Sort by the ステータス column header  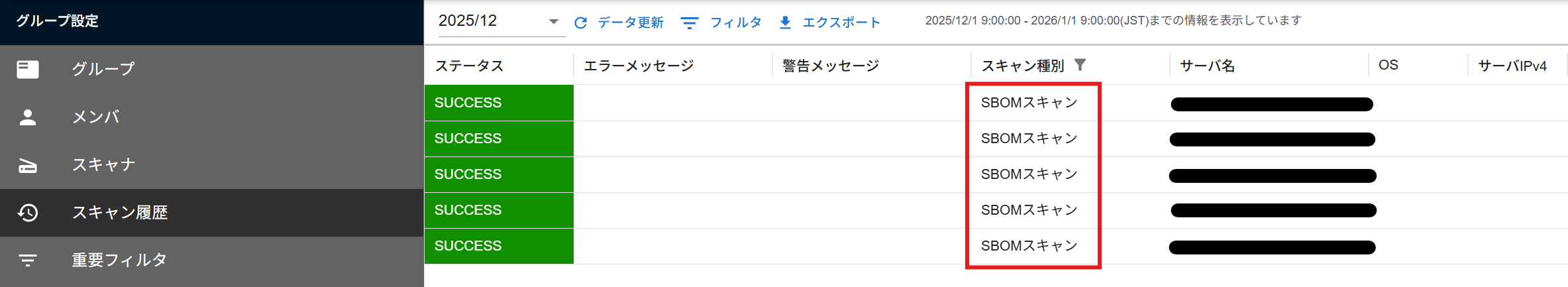(469, 66)
